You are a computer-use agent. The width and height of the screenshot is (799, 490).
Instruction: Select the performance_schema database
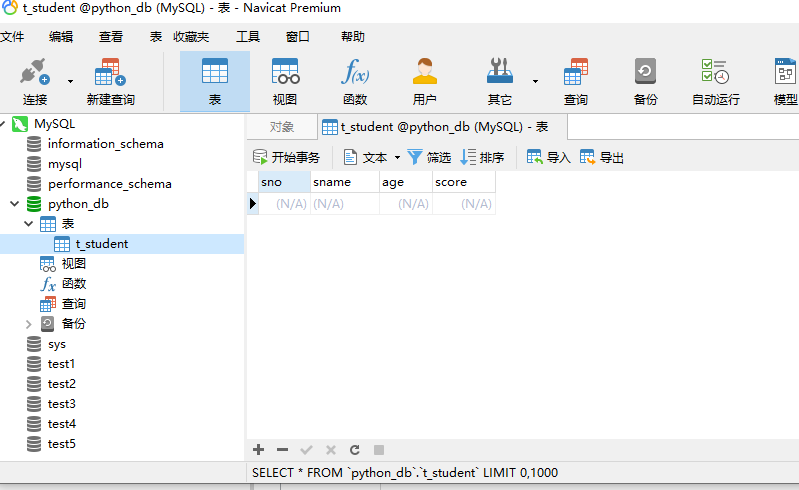[x=110, y=184]
